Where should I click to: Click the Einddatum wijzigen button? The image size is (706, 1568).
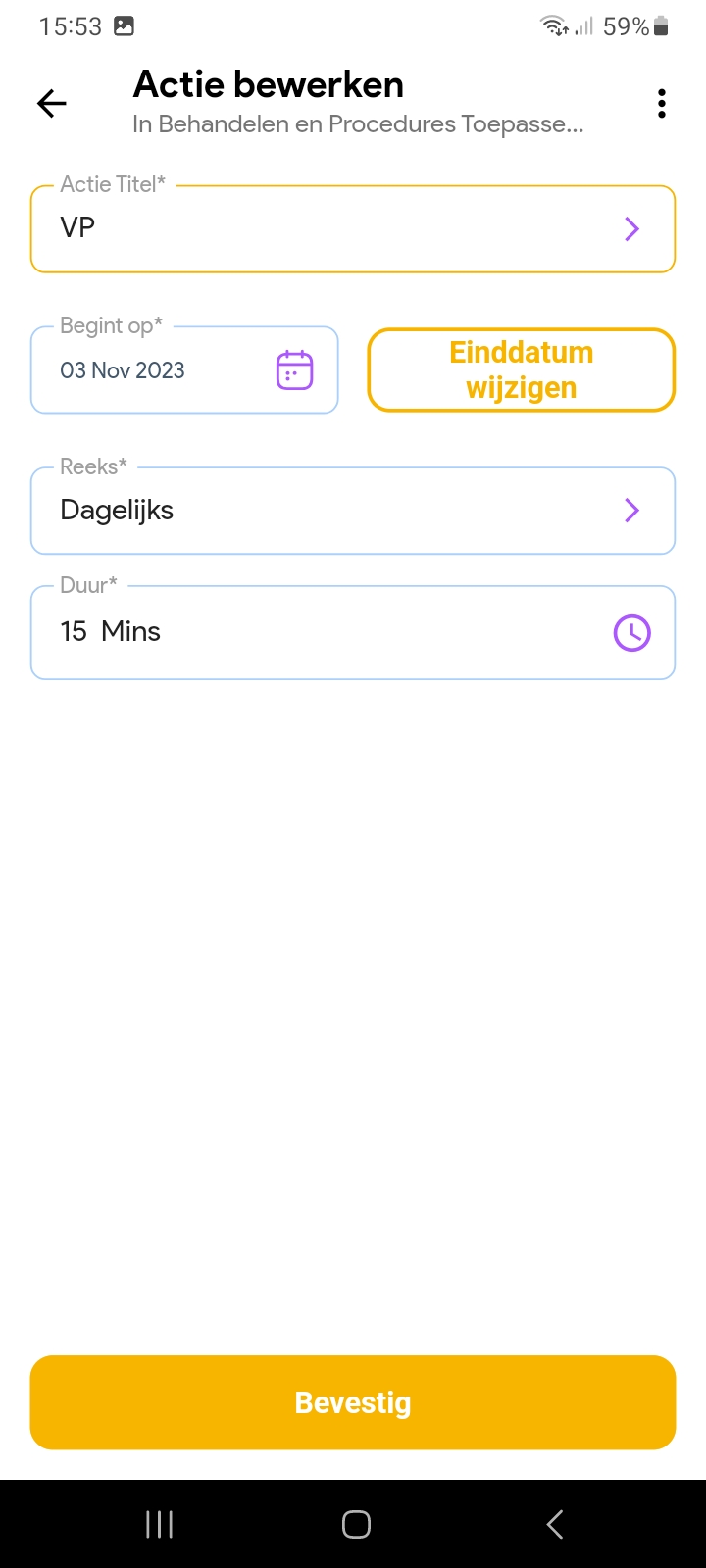coord(522,370)
